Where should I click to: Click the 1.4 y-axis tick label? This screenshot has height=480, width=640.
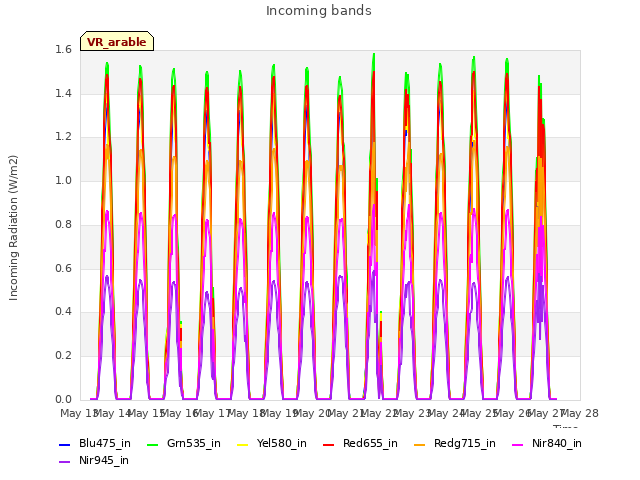tap(63, 93)
